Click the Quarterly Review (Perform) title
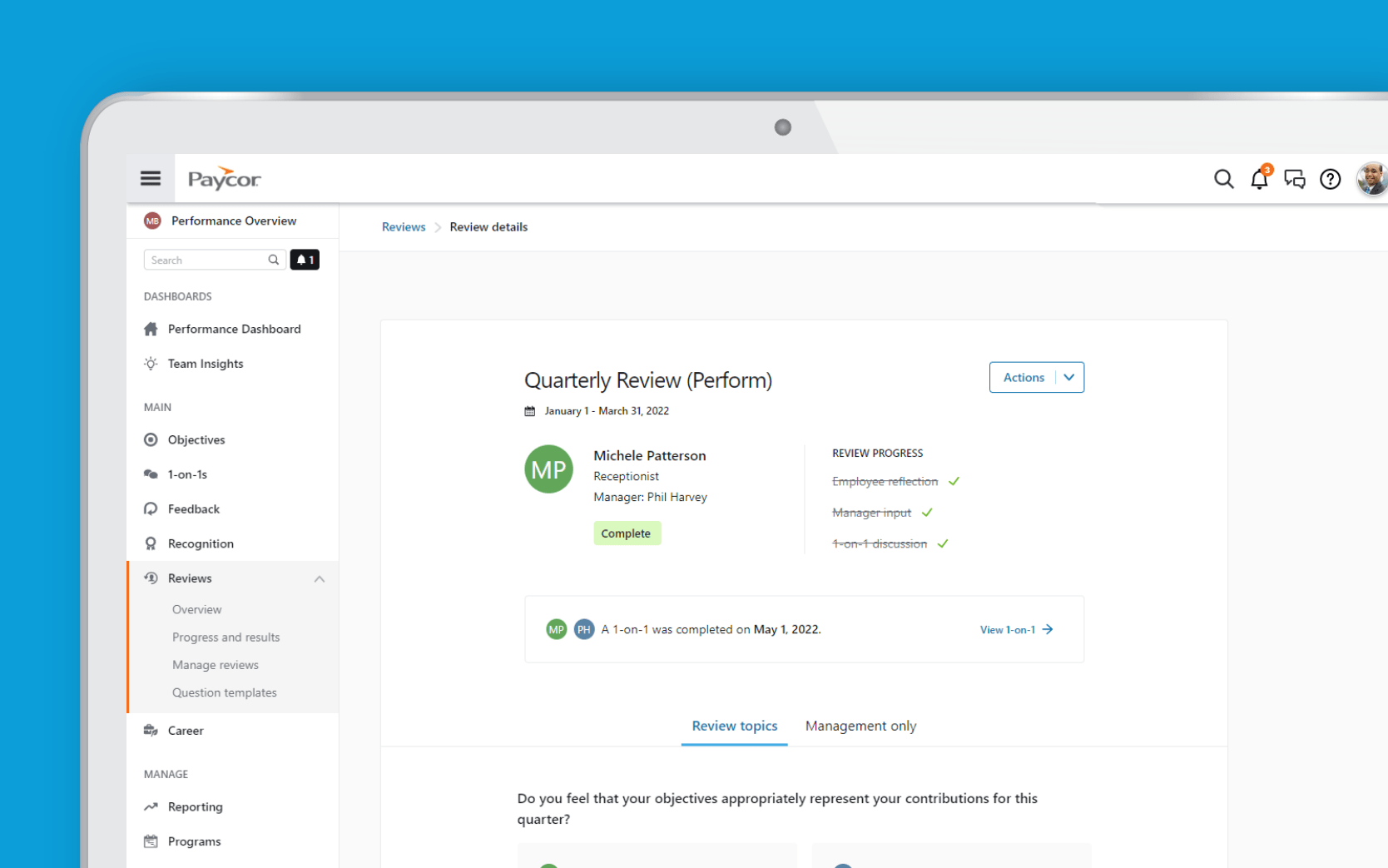1388x868 pixels. pyautogui.click(x=648, y=380)
